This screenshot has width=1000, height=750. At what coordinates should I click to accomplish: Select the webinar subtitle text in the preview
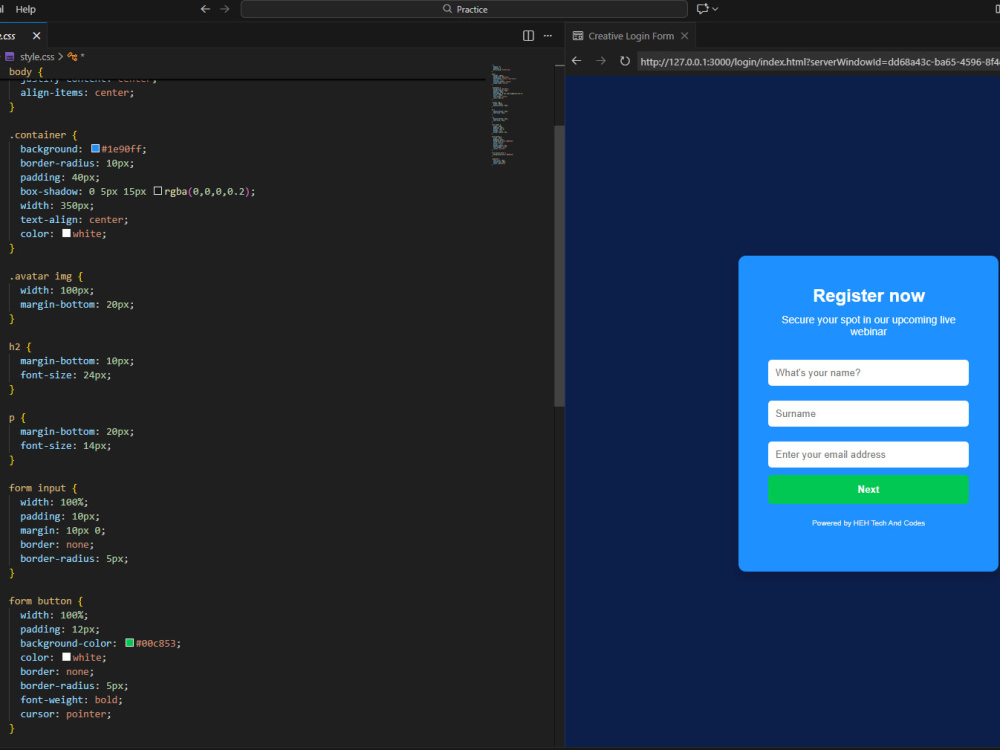tap(868, 325)
